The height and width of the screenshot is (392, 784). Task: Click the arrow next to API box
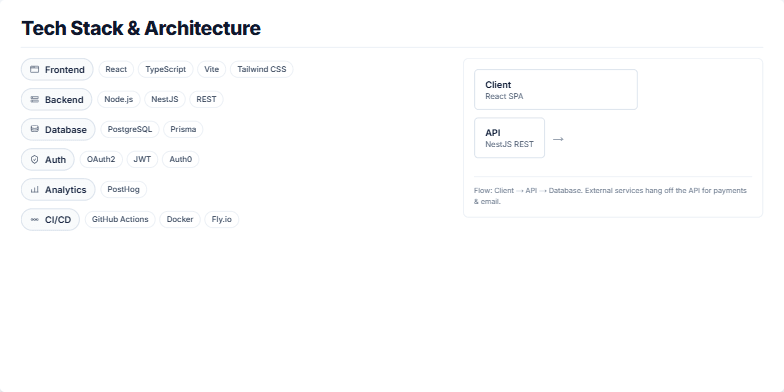[558, 139]
